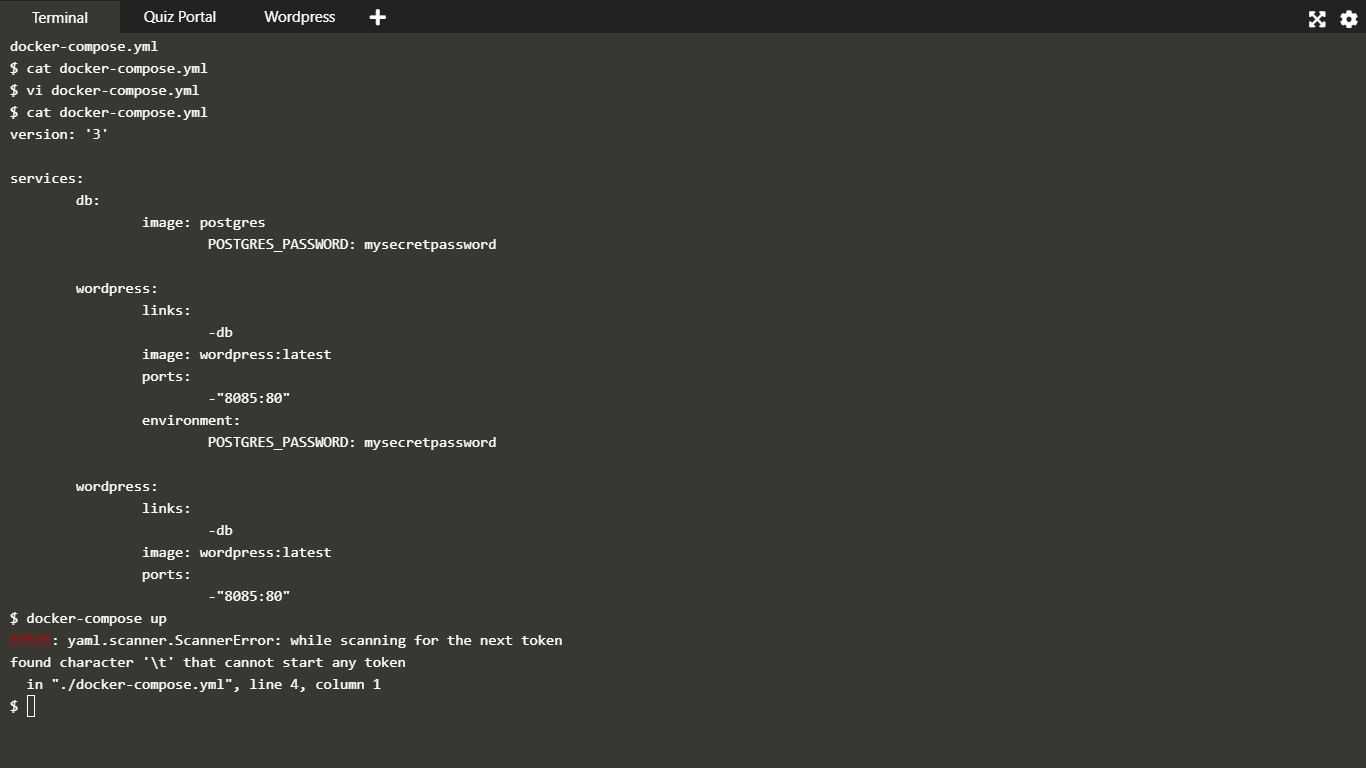Image resolution: width=1366 pixels, height=768 pixels.
Task: Open a new tab with the plus icon
Action: [x=377, y=17]
